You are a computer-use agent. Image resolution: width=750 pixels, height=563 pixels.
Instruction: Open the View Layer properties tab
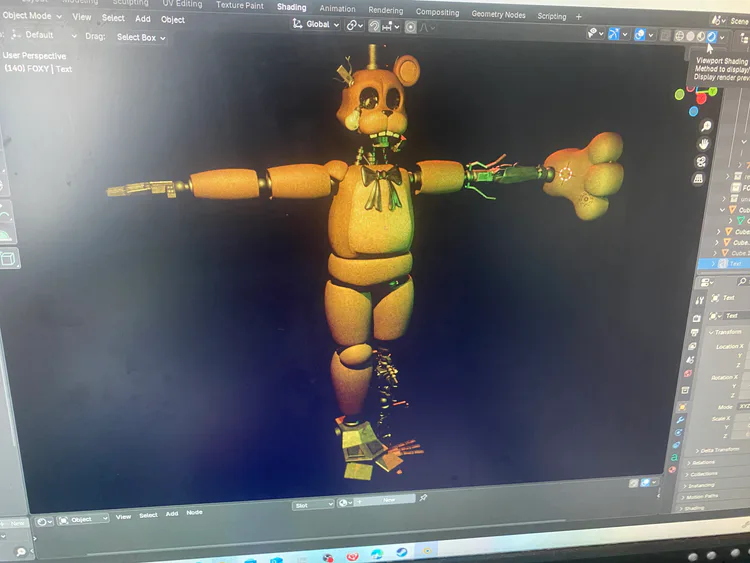click(x=692, y=346)
